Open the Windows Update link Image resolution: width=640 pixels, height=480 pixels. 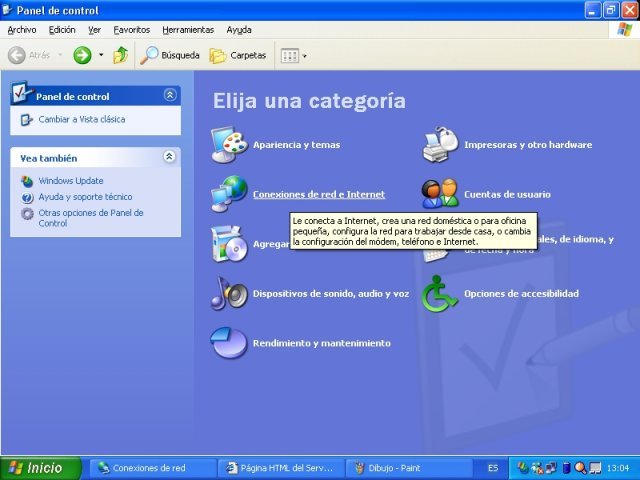tap(71, 181)
